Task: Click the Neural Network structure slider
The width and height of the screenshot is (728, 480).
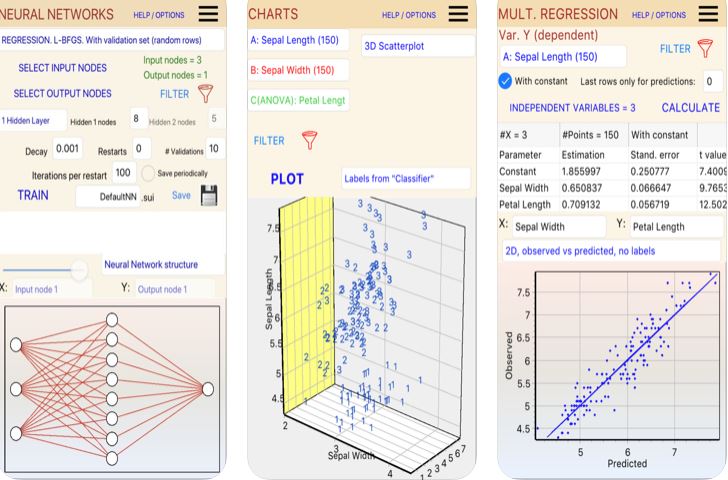Action: coord(77,267)
